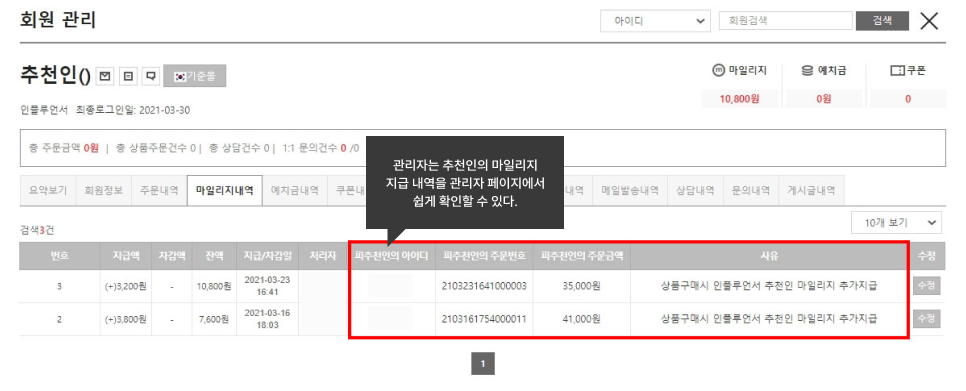The height and width of the screenshot is (391, 966).
Task: Click the 7,600원 잔액 cell
Action: (x=214, y=318)
